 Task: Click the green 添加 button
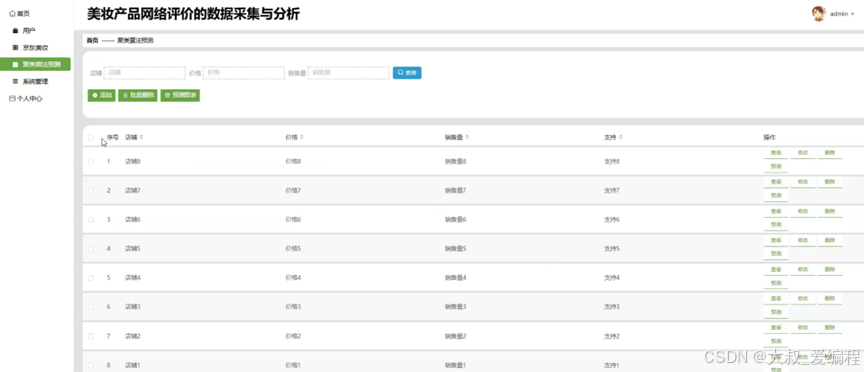[101, 95]
